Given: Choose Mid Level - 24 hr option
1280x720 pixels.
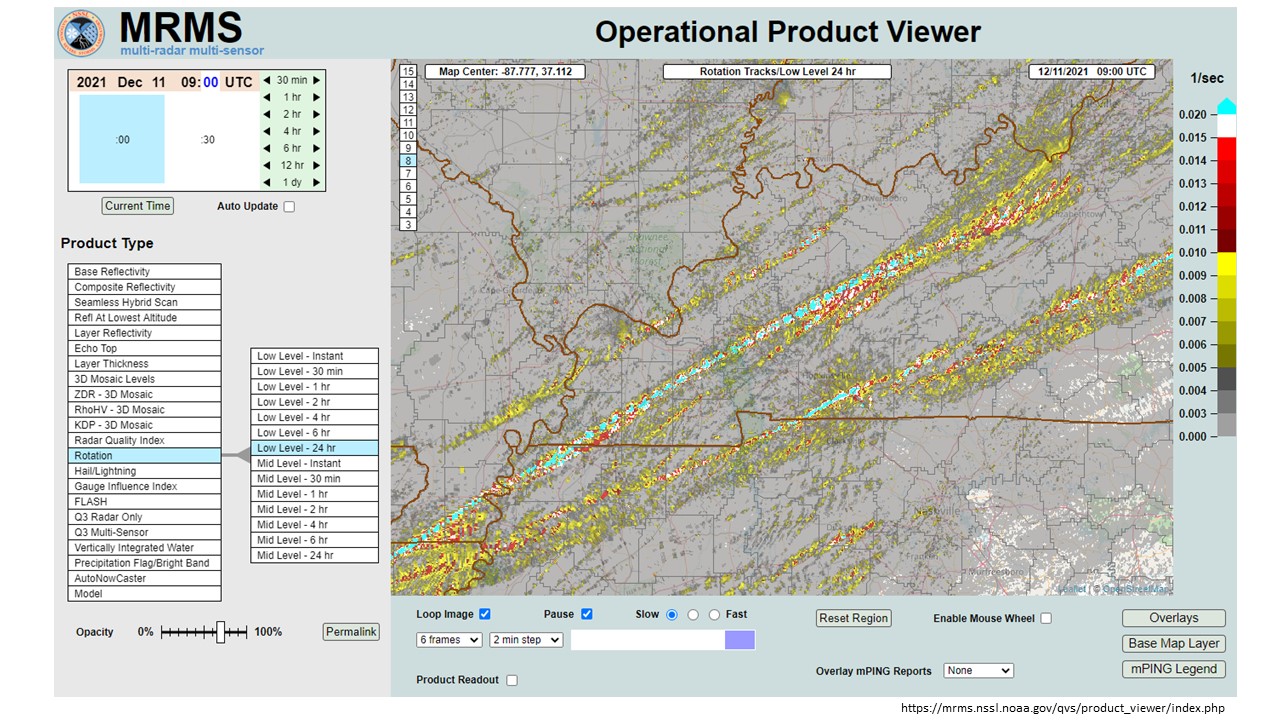Looking at the screenshot, I should (x=314, y=555).
